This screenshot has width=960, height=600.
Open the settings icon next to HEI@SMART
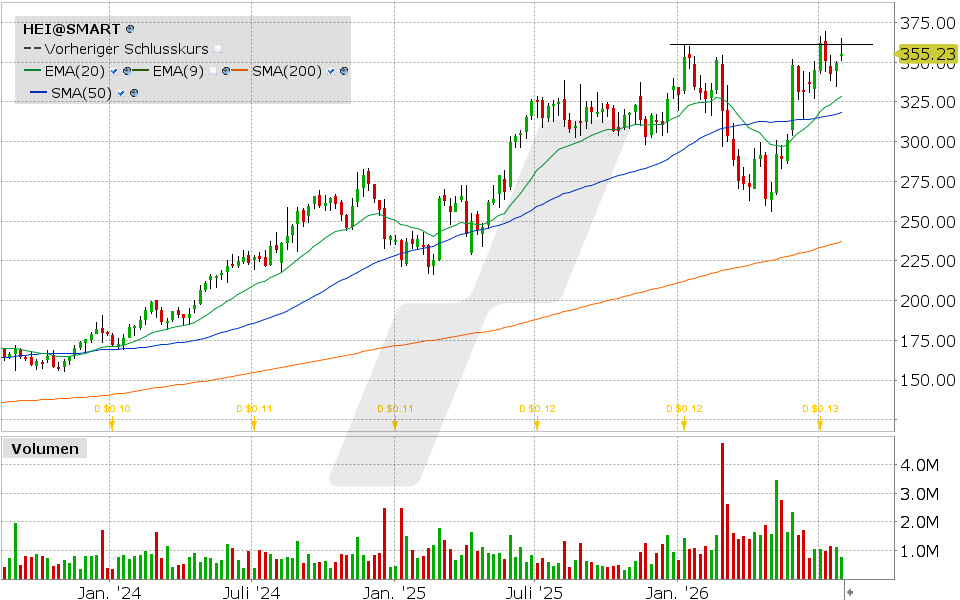point(130,29)
